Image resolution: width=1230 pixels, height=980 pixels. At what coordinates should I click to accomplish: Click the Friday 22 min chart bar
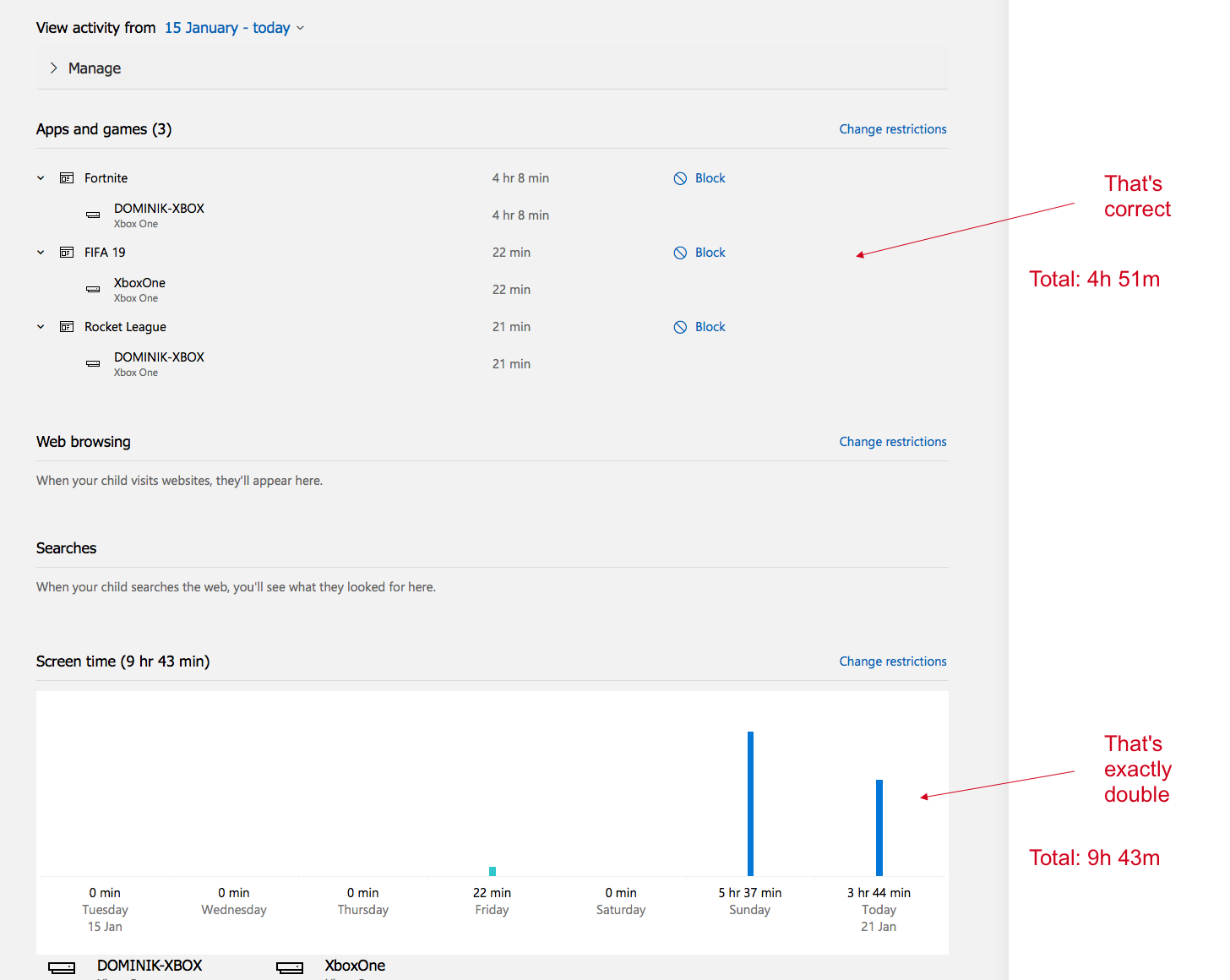[x=493, y=871]
